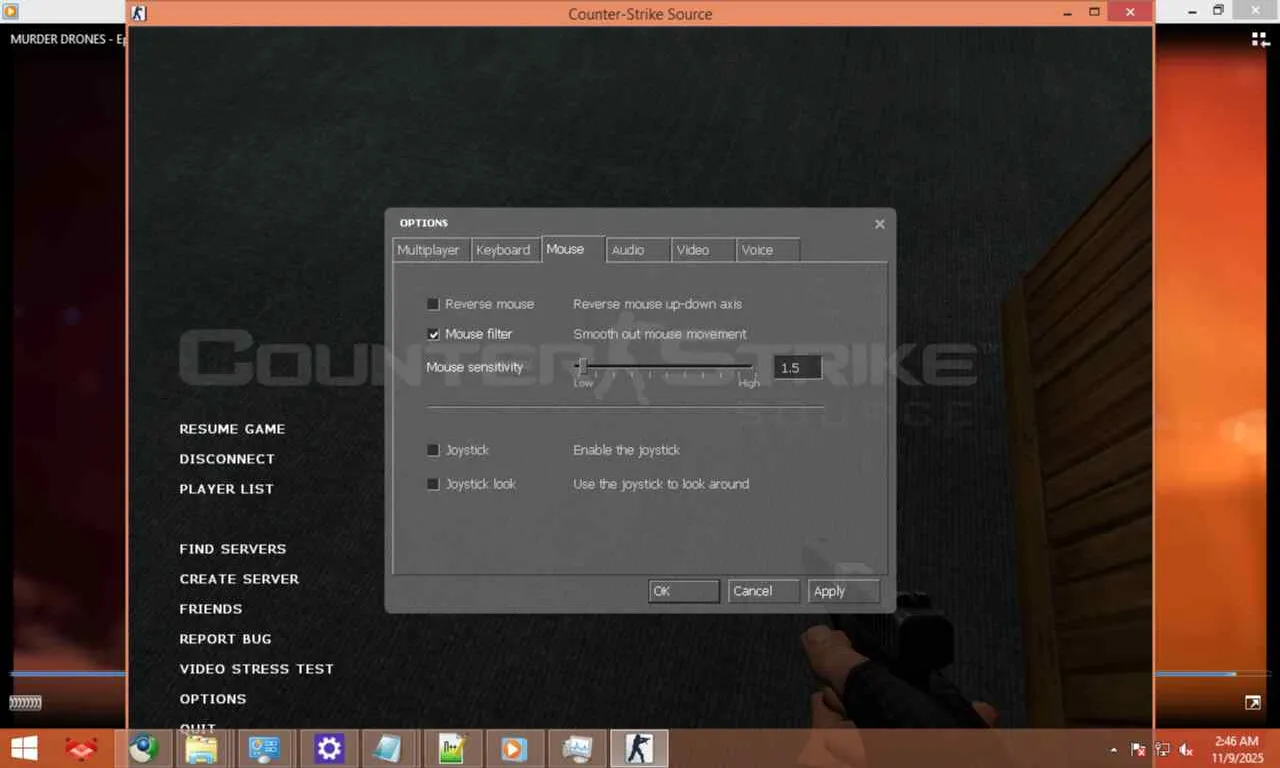Show hidden system tray icons

(x=1114, y=749)
